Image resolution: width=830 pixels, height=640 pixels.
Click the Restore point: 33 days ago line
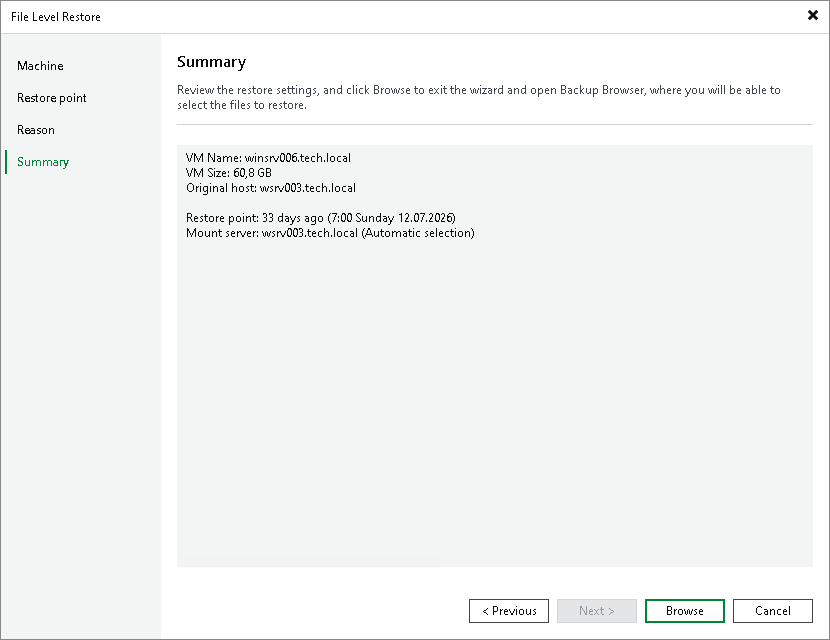click(x=321, y=218)
